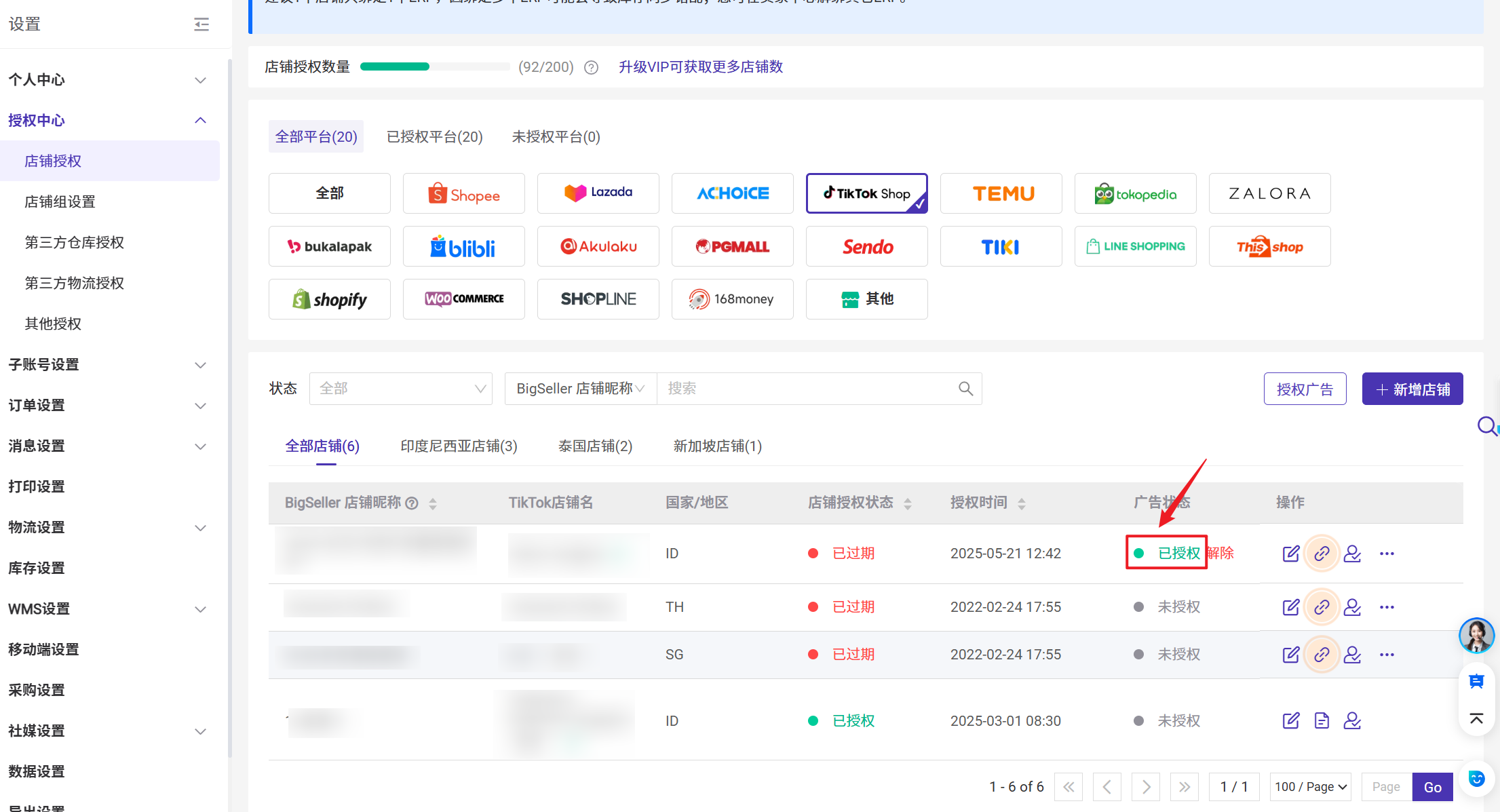Sort by BigSeller 店铺昵称 column
Image resolution: width=1500 pixels, height=812 pixels.
433,503
